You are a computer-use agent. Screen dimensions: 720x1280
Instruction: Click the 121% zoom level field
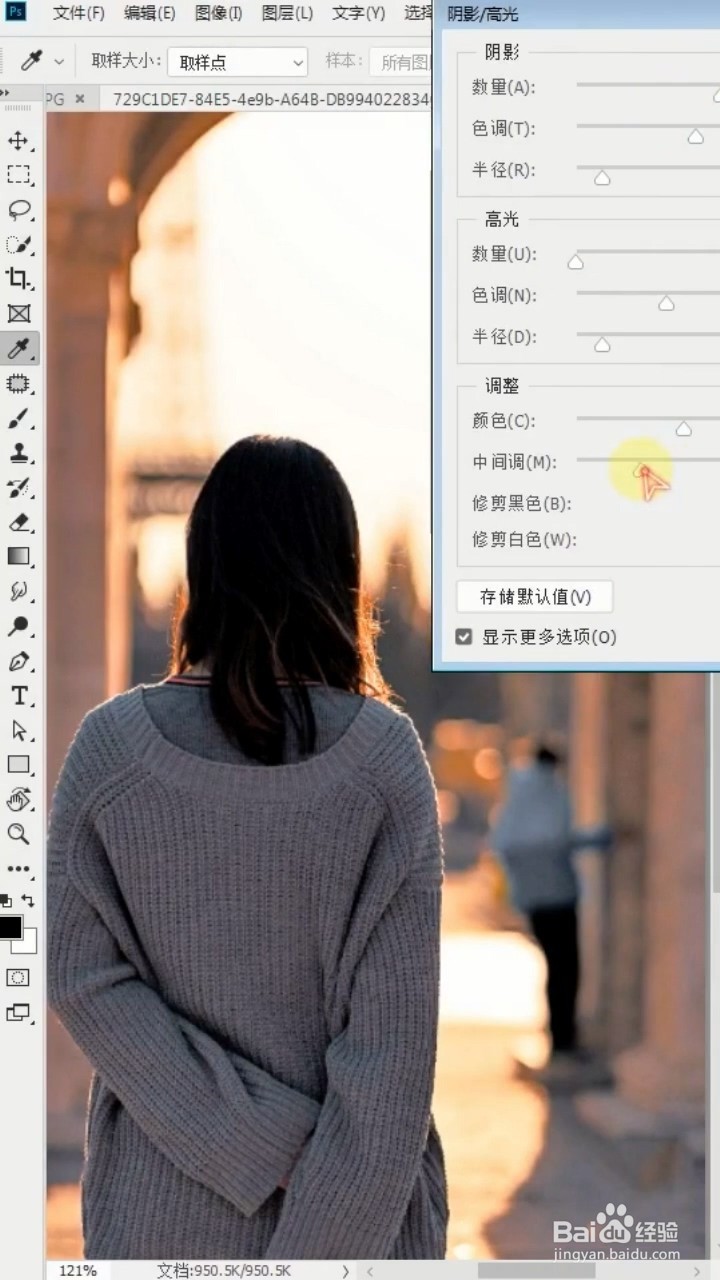78,1271
